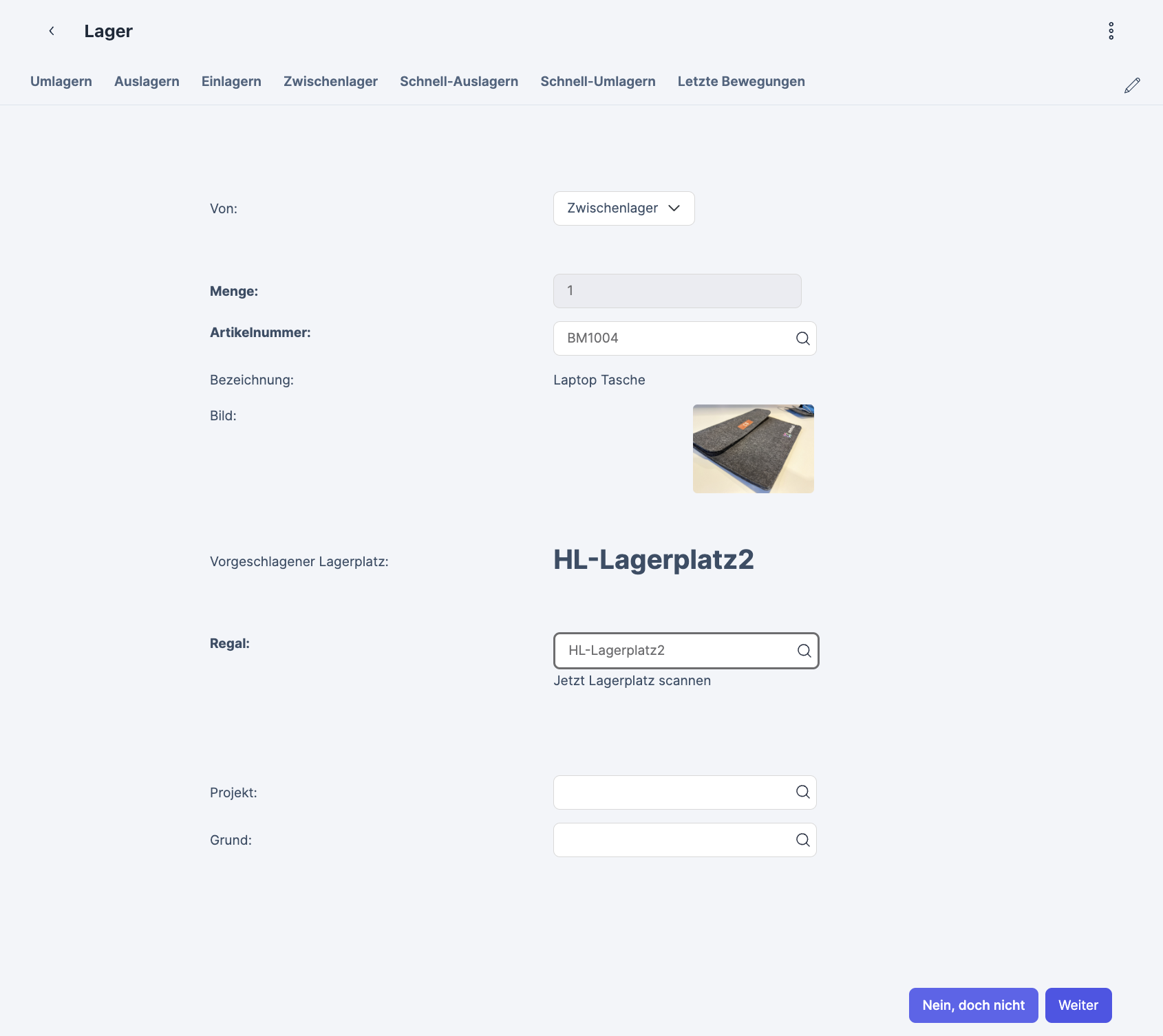This screenshot has height=1036, width=1163.
Task: Open the Schnell-Auslagern tab
Action: coord(459,81)
